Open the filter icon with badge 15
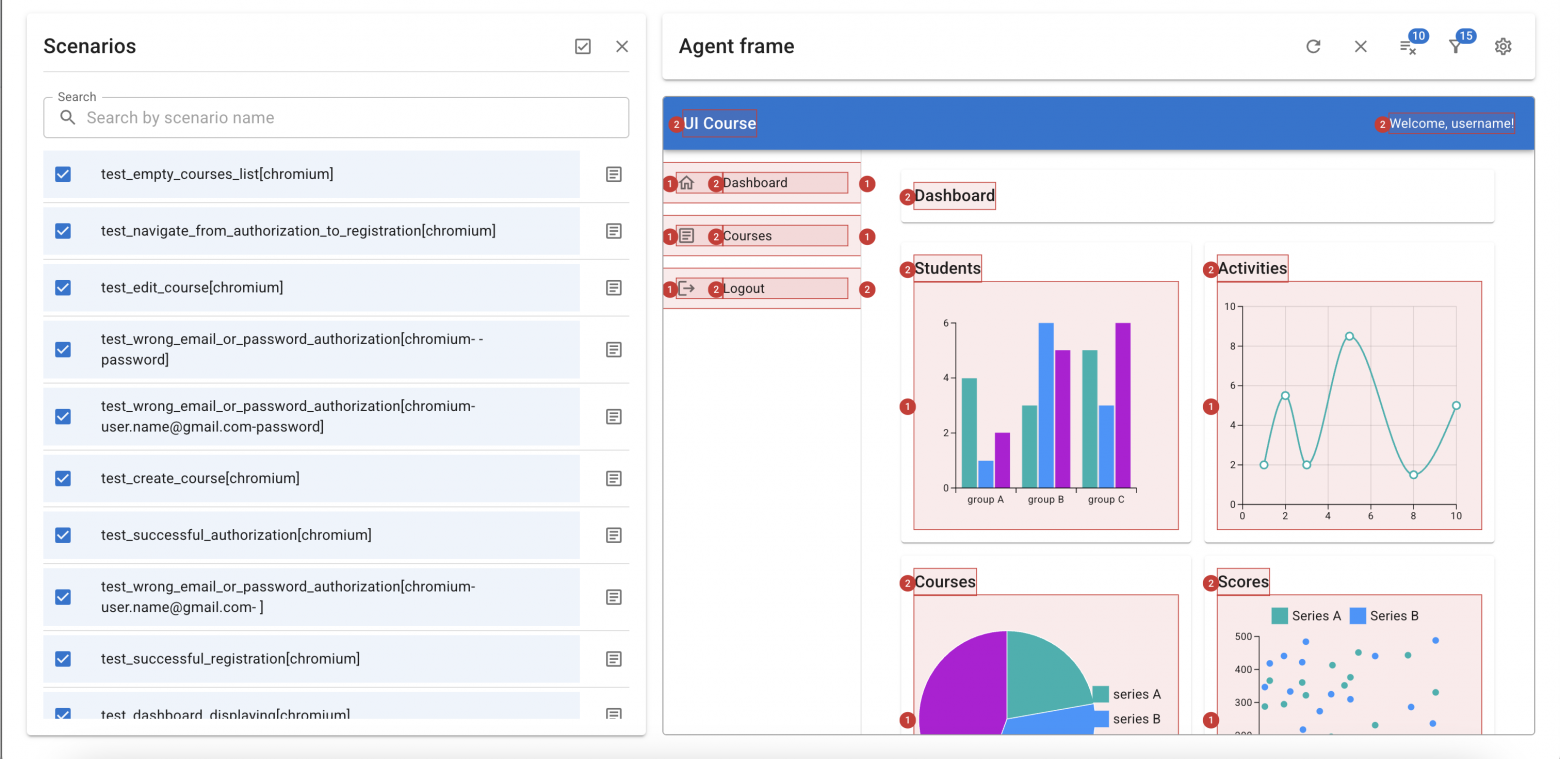Image resolution: width=1560 pixels, height=759 pixels. pyautogui.click(x=1455, y=47)
